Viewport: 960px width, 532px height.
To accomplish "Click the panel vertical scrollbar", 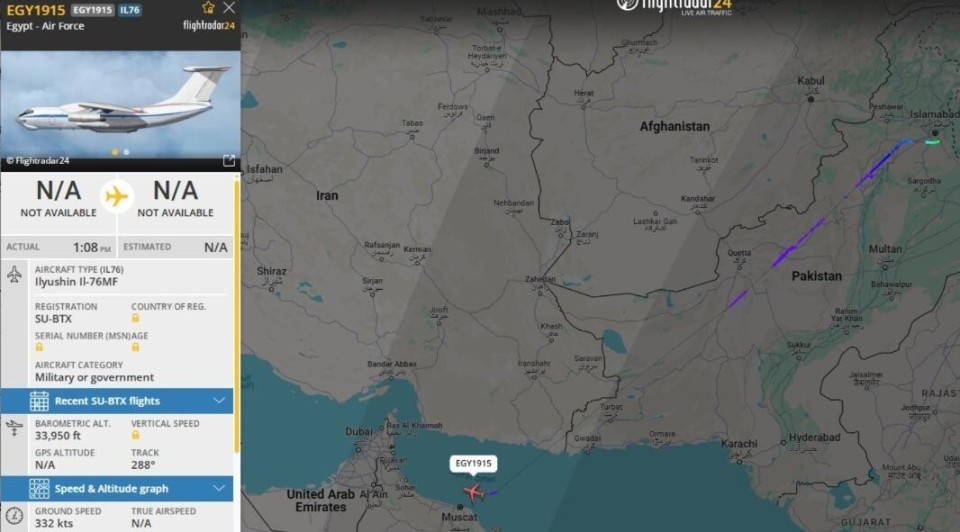I will coord(236,315).
